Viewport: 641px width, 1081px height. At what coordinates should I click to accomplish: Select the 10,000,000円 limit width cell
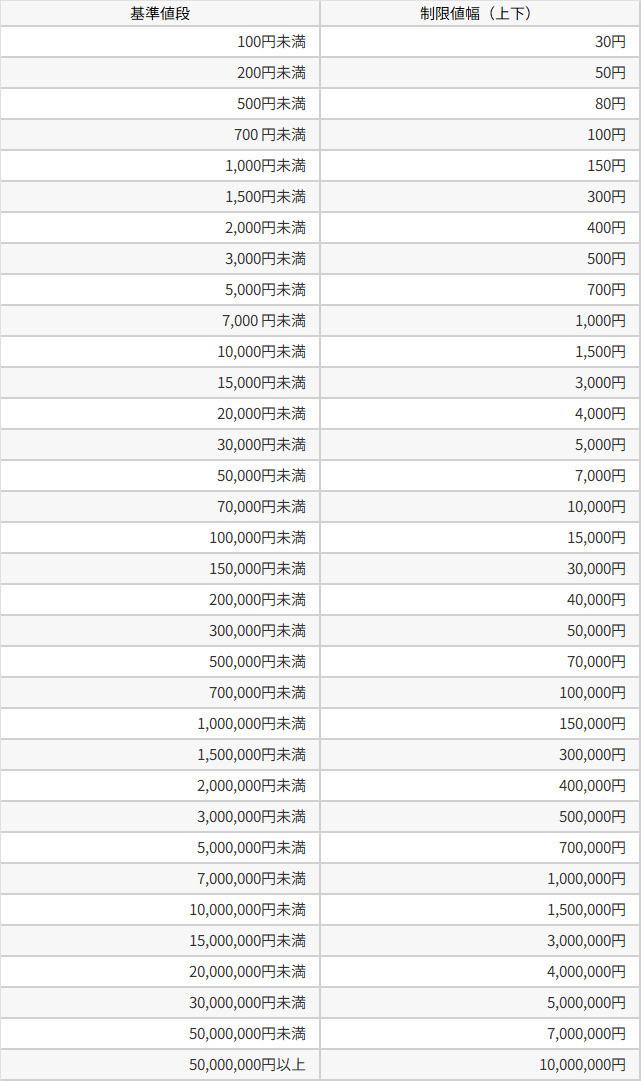[583, 1065]
